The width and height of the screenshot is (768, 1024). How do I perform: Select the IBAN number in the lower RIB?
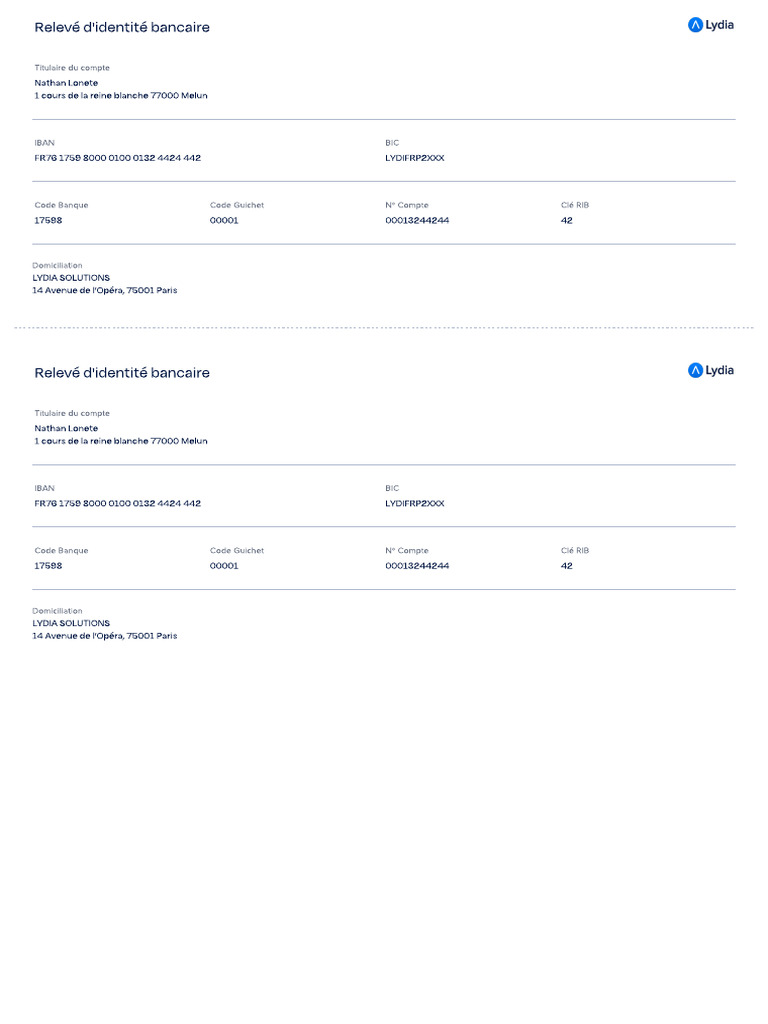[117, 503]
